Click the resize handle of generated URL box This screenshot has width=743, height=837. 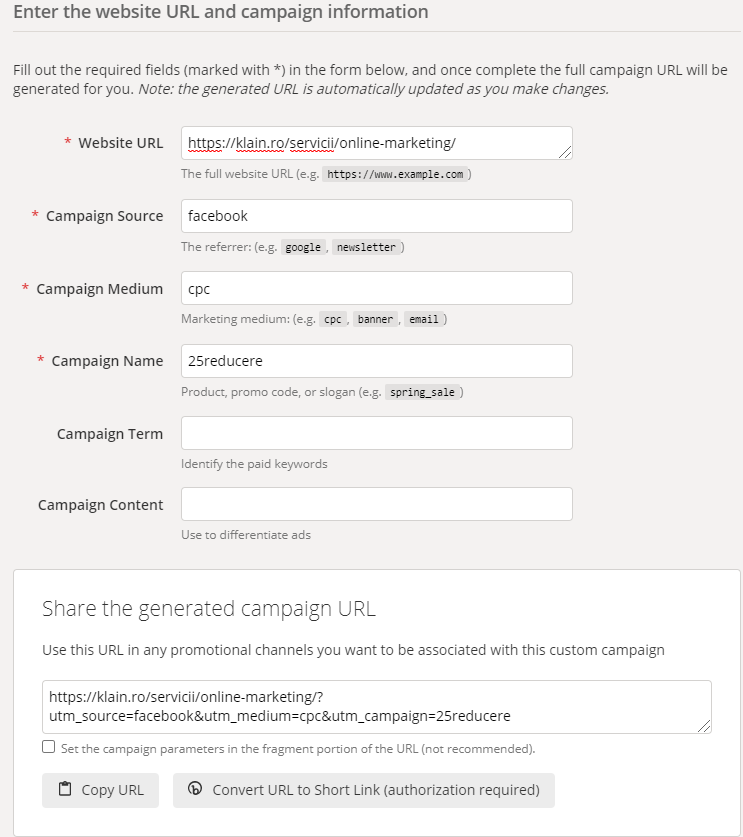click(x=704, y=728)
